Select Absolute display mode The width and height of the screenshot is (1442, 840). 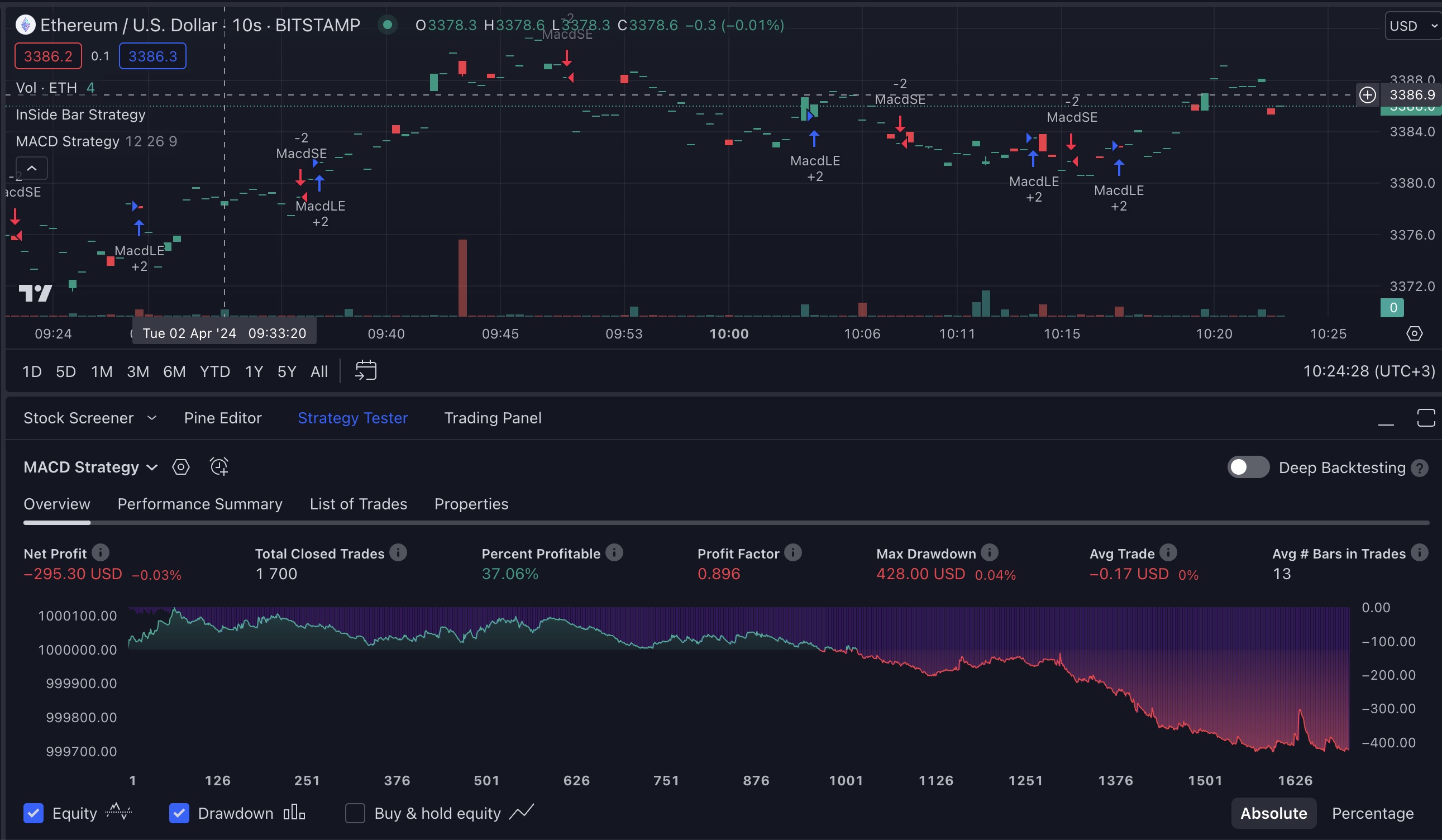[x=1274, y=813]
